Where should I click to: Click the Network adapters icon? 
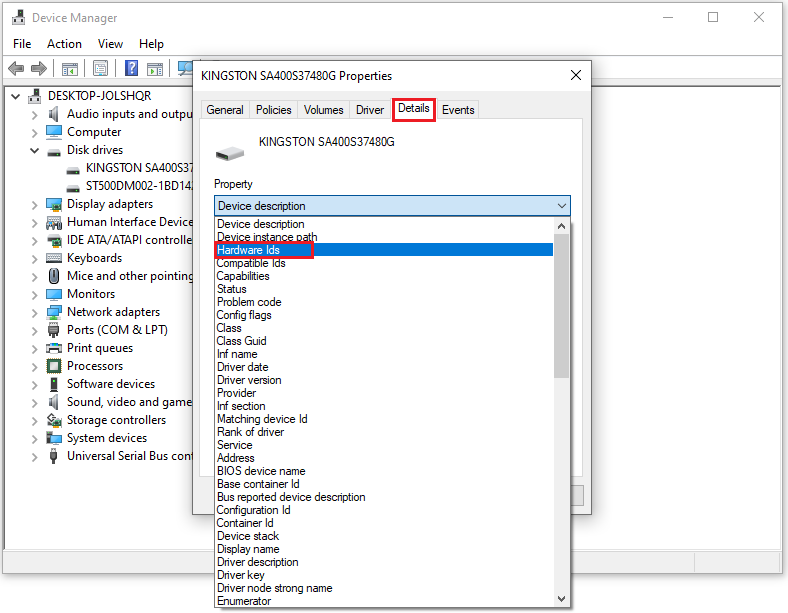coord(54,312)
